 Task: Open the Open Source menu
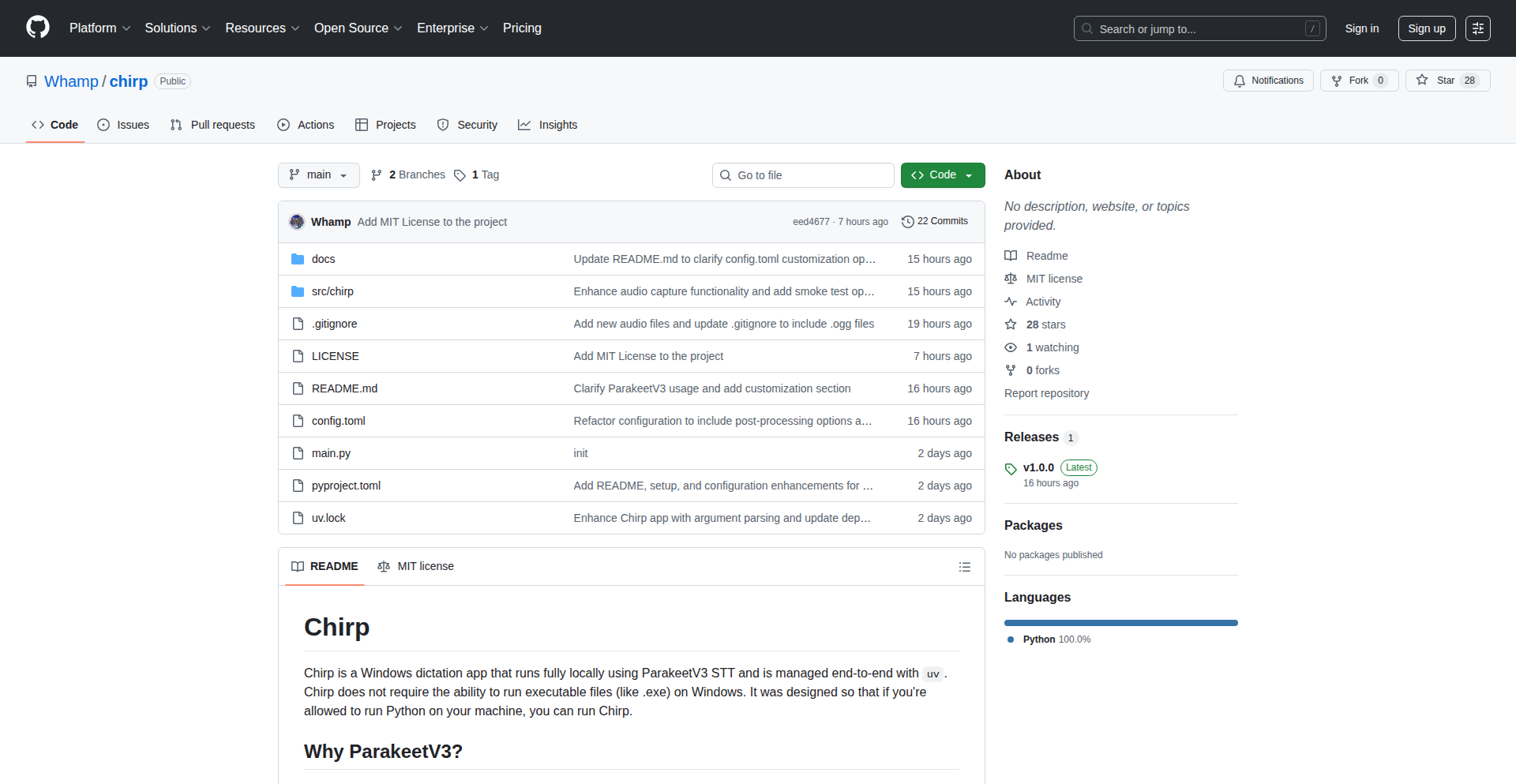click(358, 28)
